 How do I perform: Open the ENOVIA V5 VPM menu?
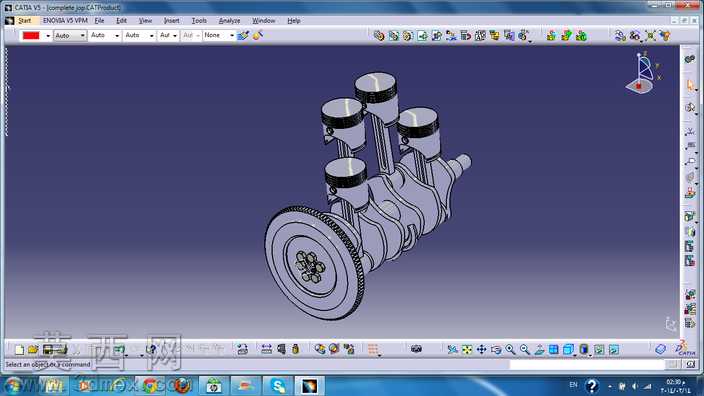pos(65,21)
